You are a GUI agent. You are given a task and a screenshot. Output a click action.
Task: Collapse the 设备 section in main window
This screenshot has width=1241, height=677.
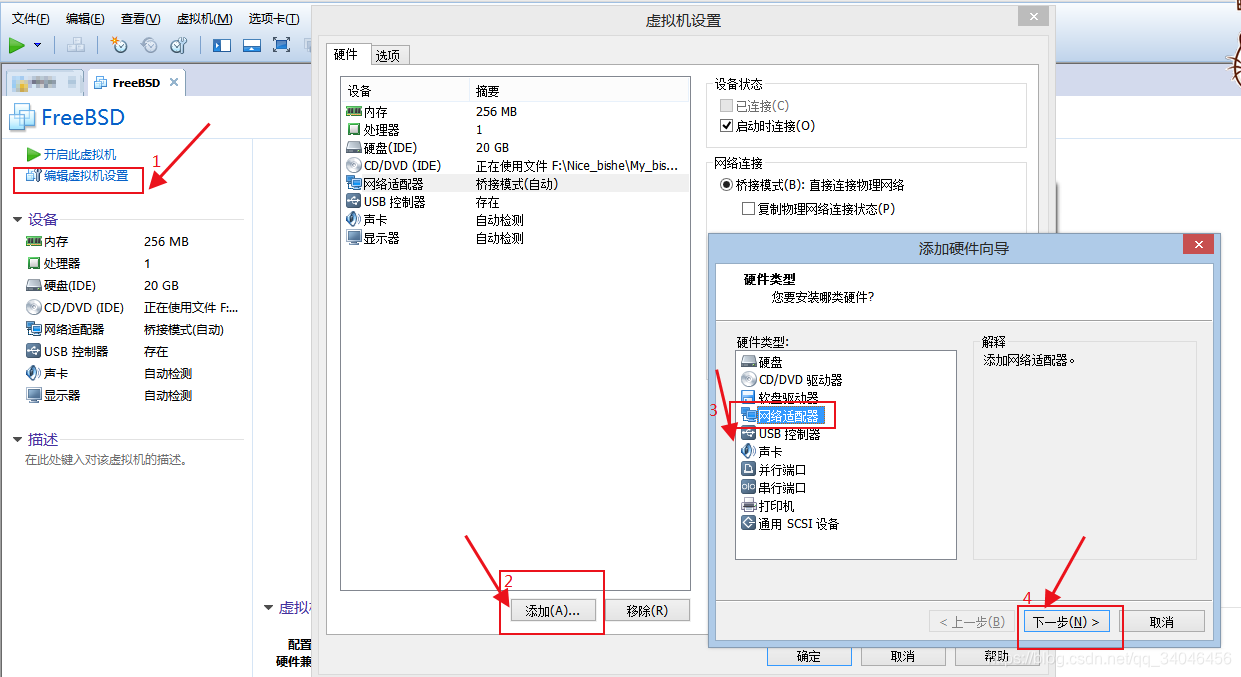[17, 219]
